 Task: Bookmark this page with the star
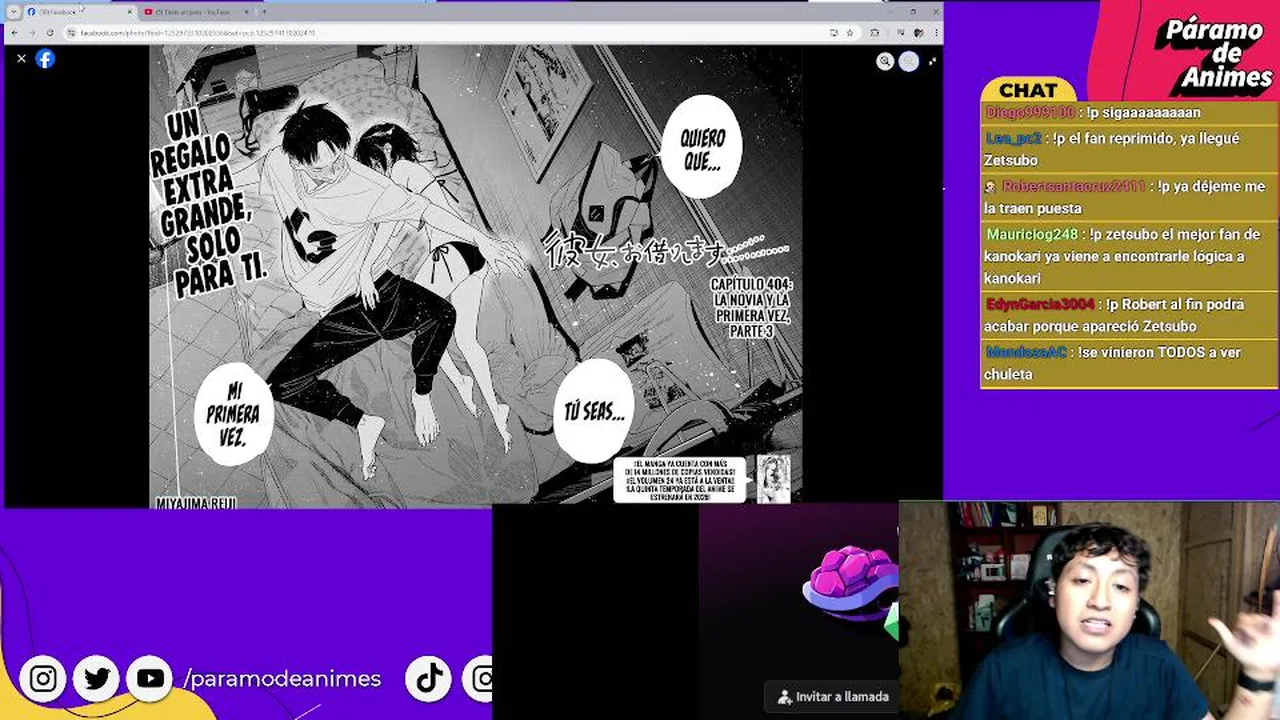pyautogui.click(x=850, y=33)
